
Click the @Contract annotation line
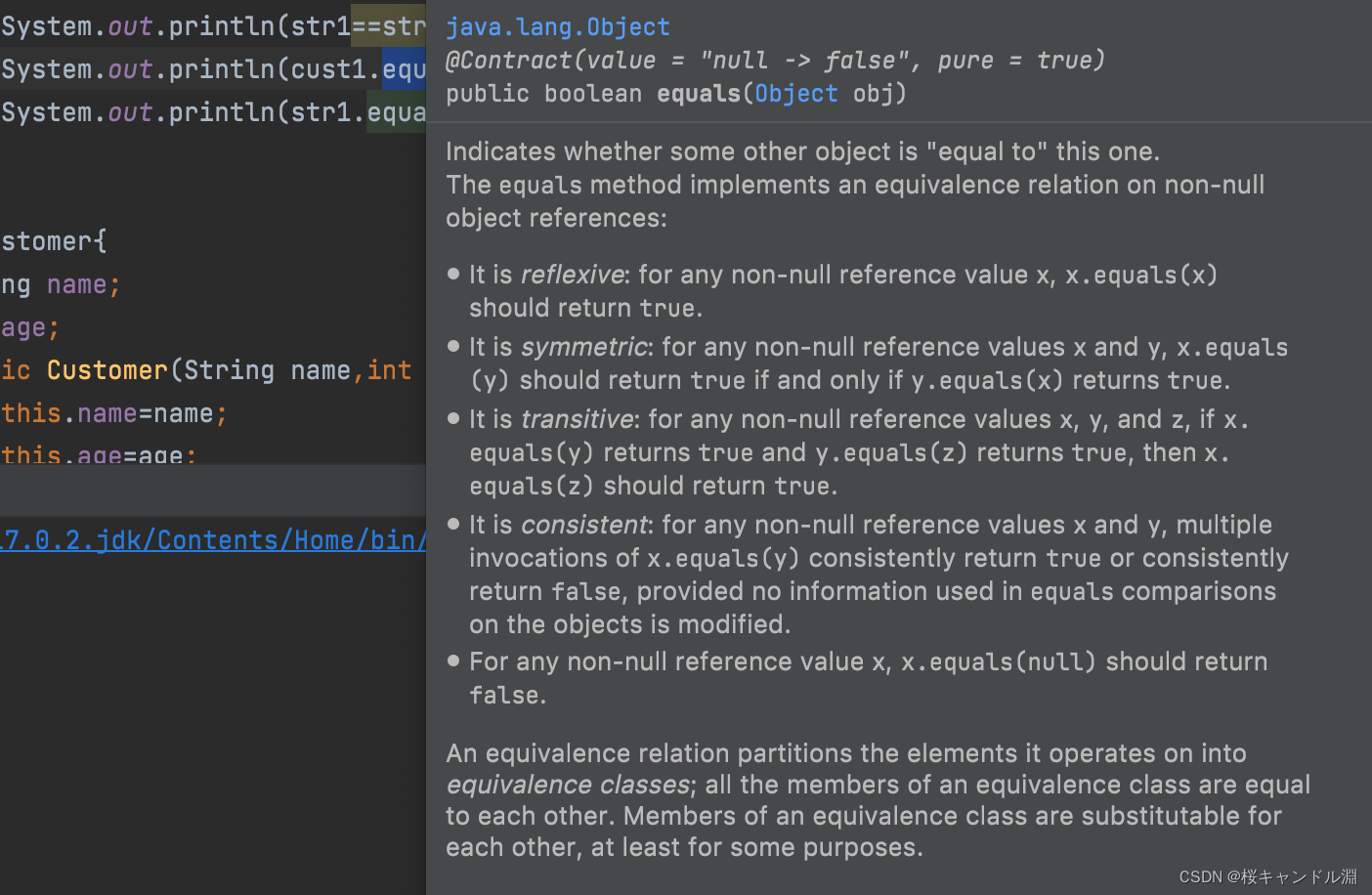(x=772, y=60)
